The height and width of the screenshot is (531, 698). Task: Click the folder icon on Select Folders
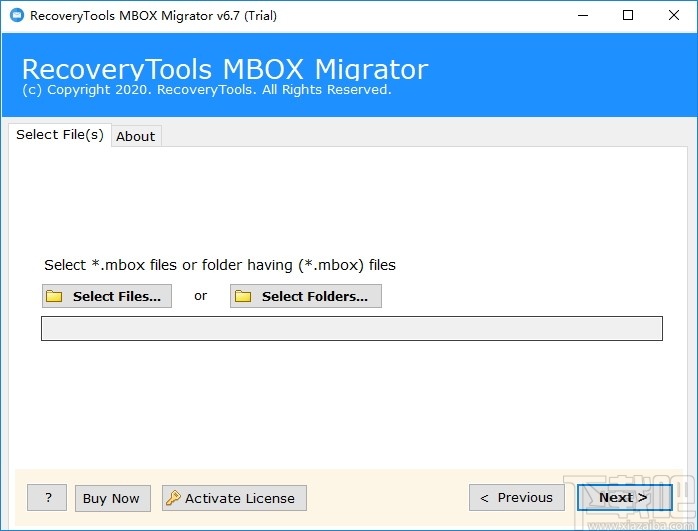click(243, 296)
